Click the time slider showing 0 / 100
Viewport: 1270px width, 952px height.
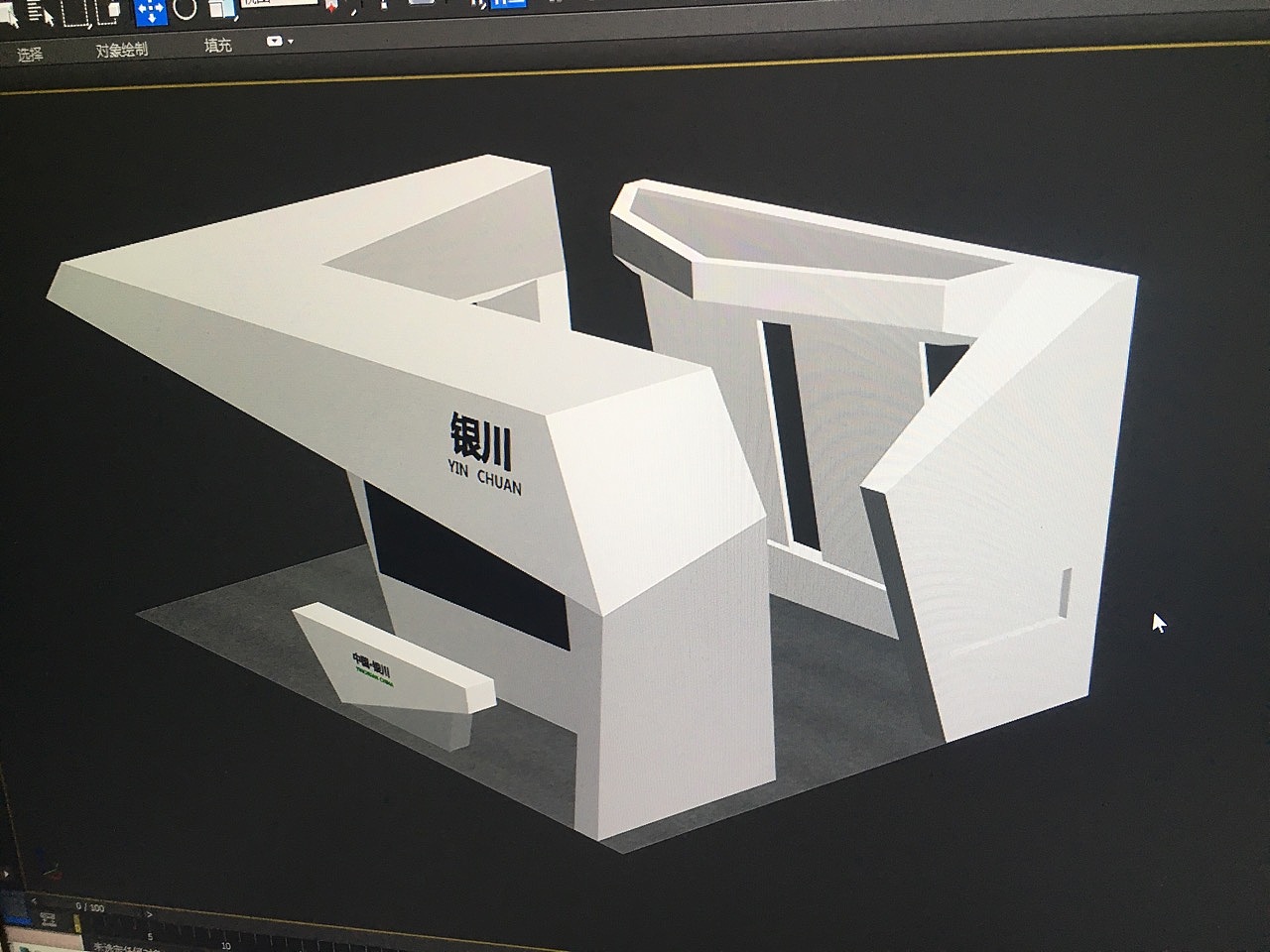point(90,906)
